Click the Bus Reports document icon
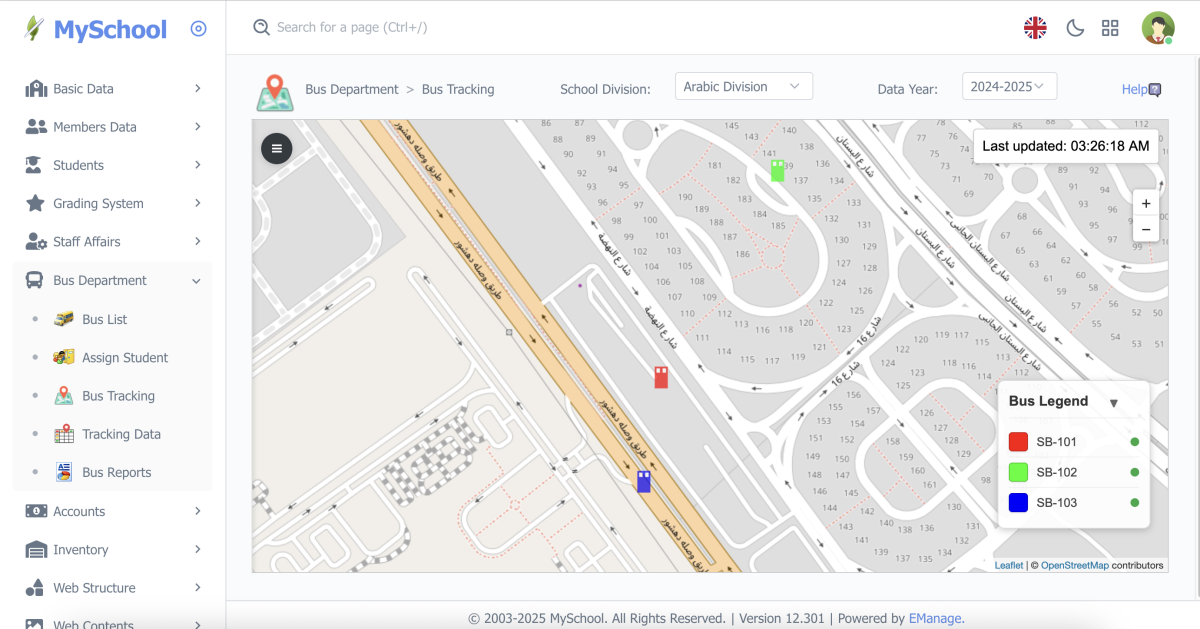The image size is (1200, 629). pos(64,472)
